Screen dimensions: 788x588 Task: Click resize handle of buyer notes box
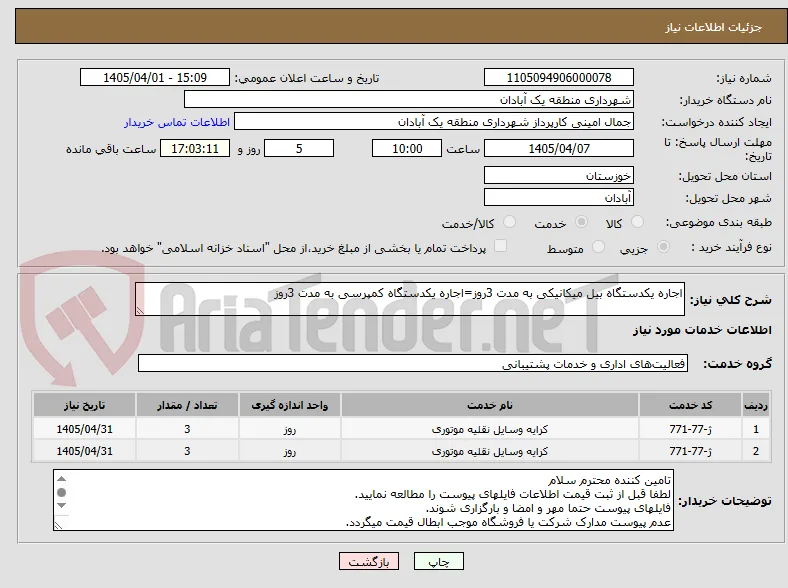pos(58,525)
